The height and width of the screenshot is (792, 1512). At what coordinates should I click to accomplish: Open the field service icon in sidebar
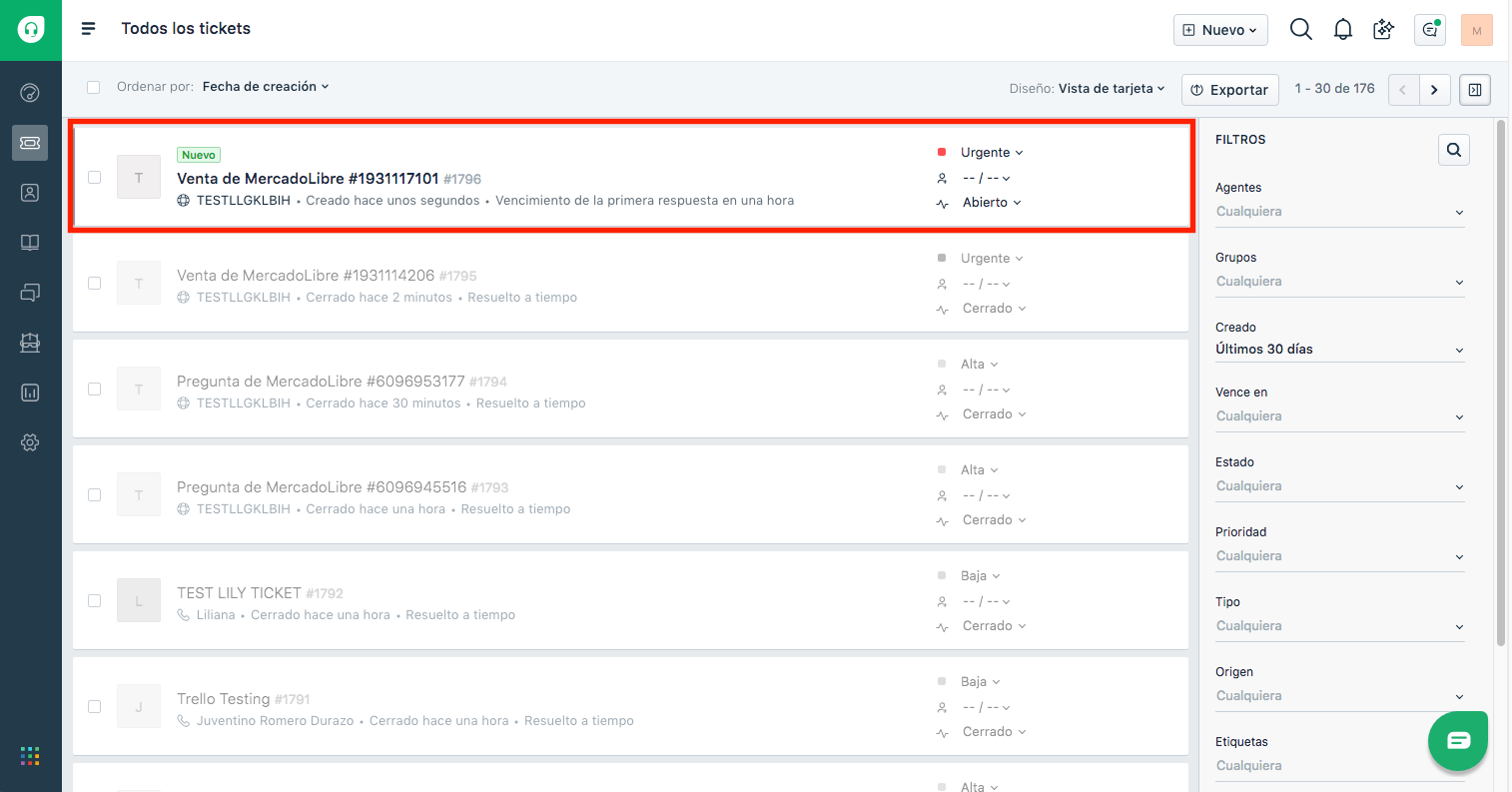pos(30,343)
